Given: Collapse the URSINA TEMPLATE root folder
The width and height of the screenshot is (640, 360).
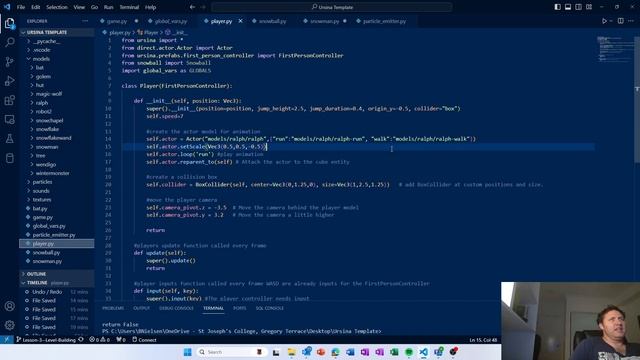Looking at the screenshot, I should click(57, 32).
